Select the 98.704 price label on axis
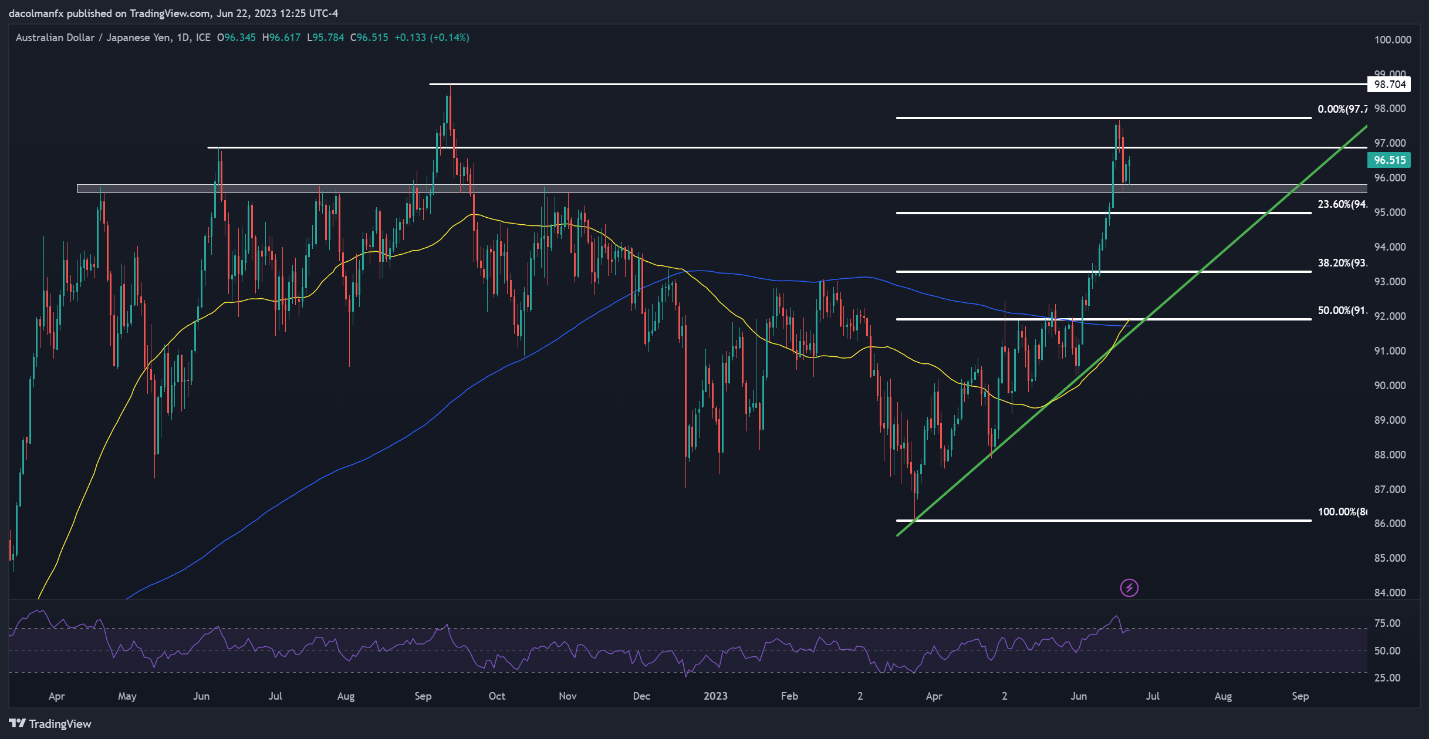1429x739 pixels. [x=1390, y=85]
